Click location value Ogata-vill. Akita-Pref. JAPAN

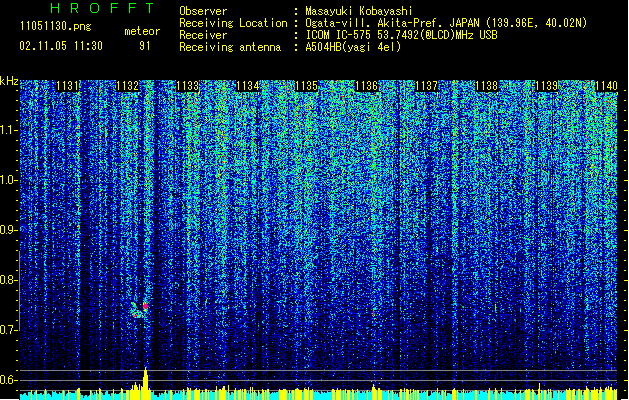392,23
